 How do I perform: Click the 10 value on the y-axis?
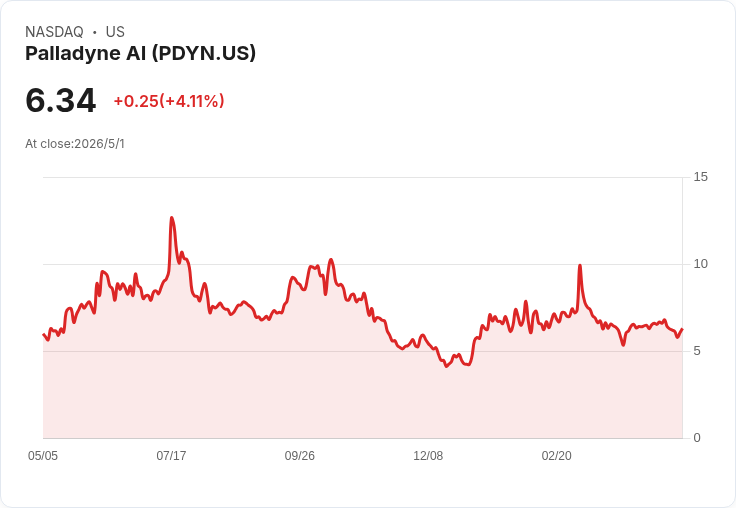pyautogui.click(x=700, y=264)
